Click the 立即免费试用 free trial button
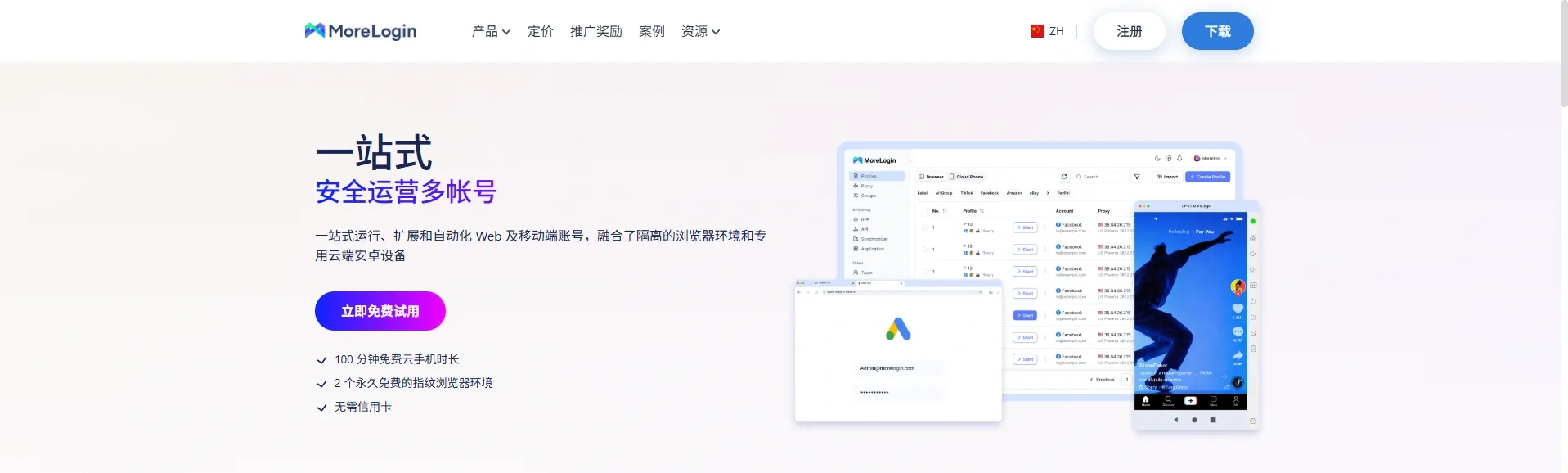 [x=380, y=311]
